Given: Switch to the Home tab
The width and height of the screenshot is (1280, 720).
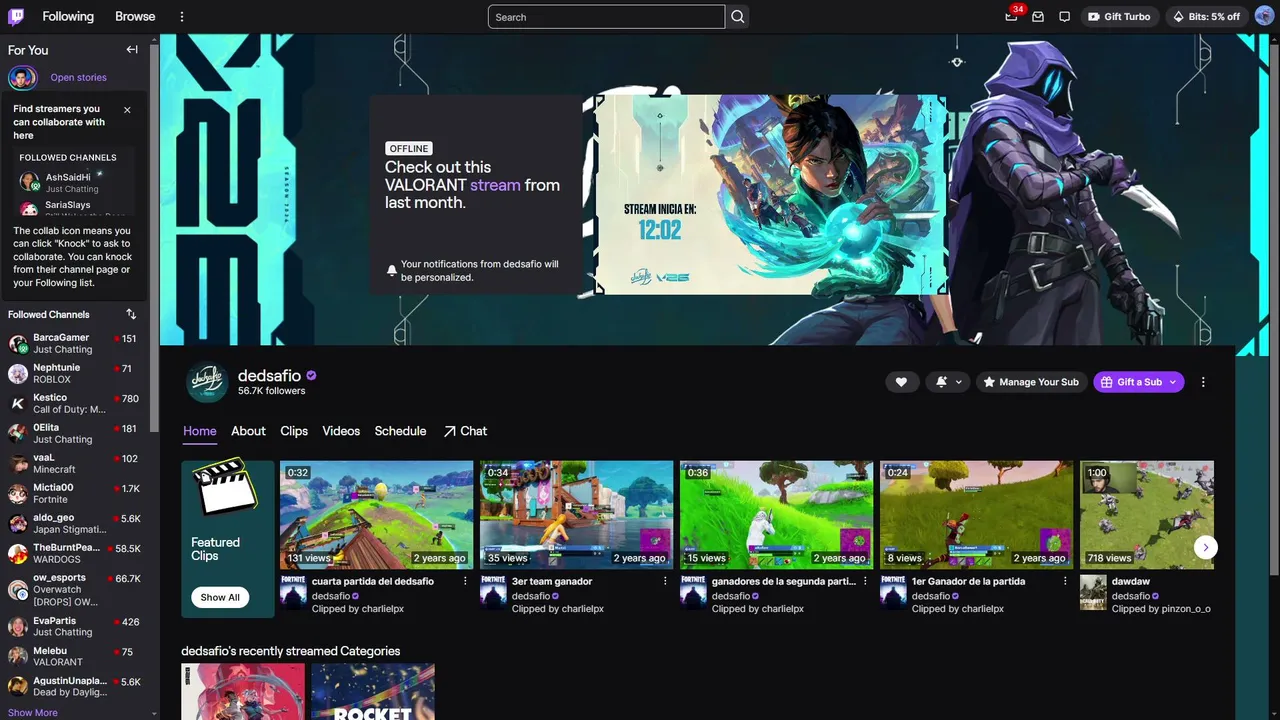Looking at the screenshot, I should (x=200, y=431).
